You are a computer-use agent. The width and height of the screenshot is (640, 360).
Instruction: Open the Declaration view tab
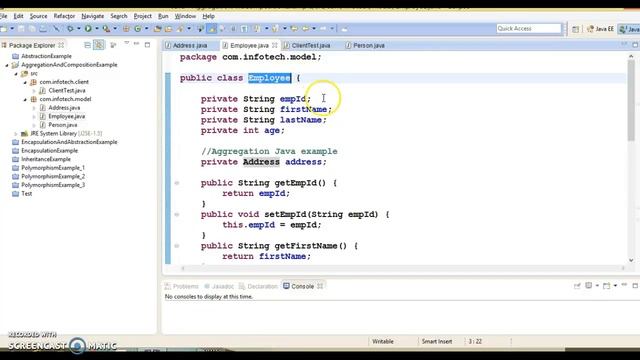click(258, 286)
